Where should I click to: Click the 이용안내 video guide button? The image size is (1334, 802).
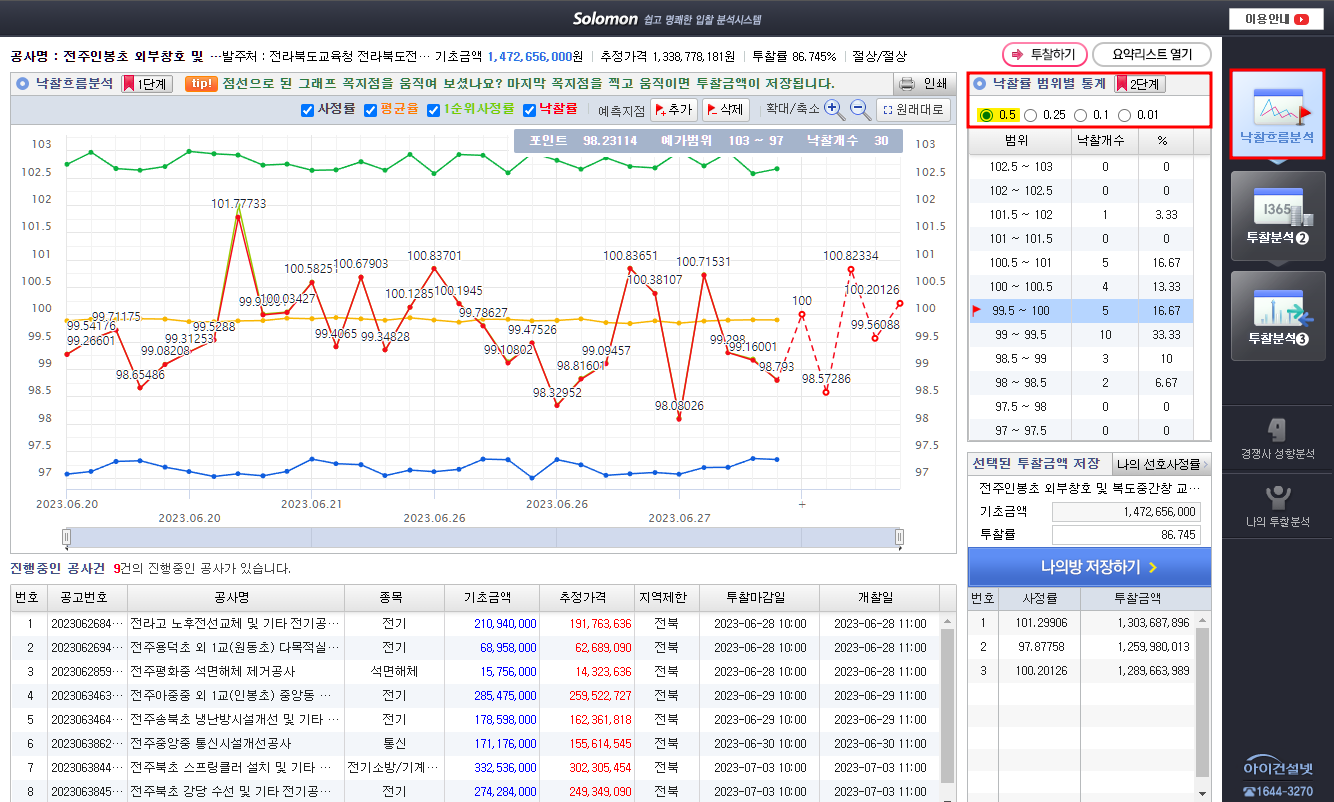tap(1277, 18)
